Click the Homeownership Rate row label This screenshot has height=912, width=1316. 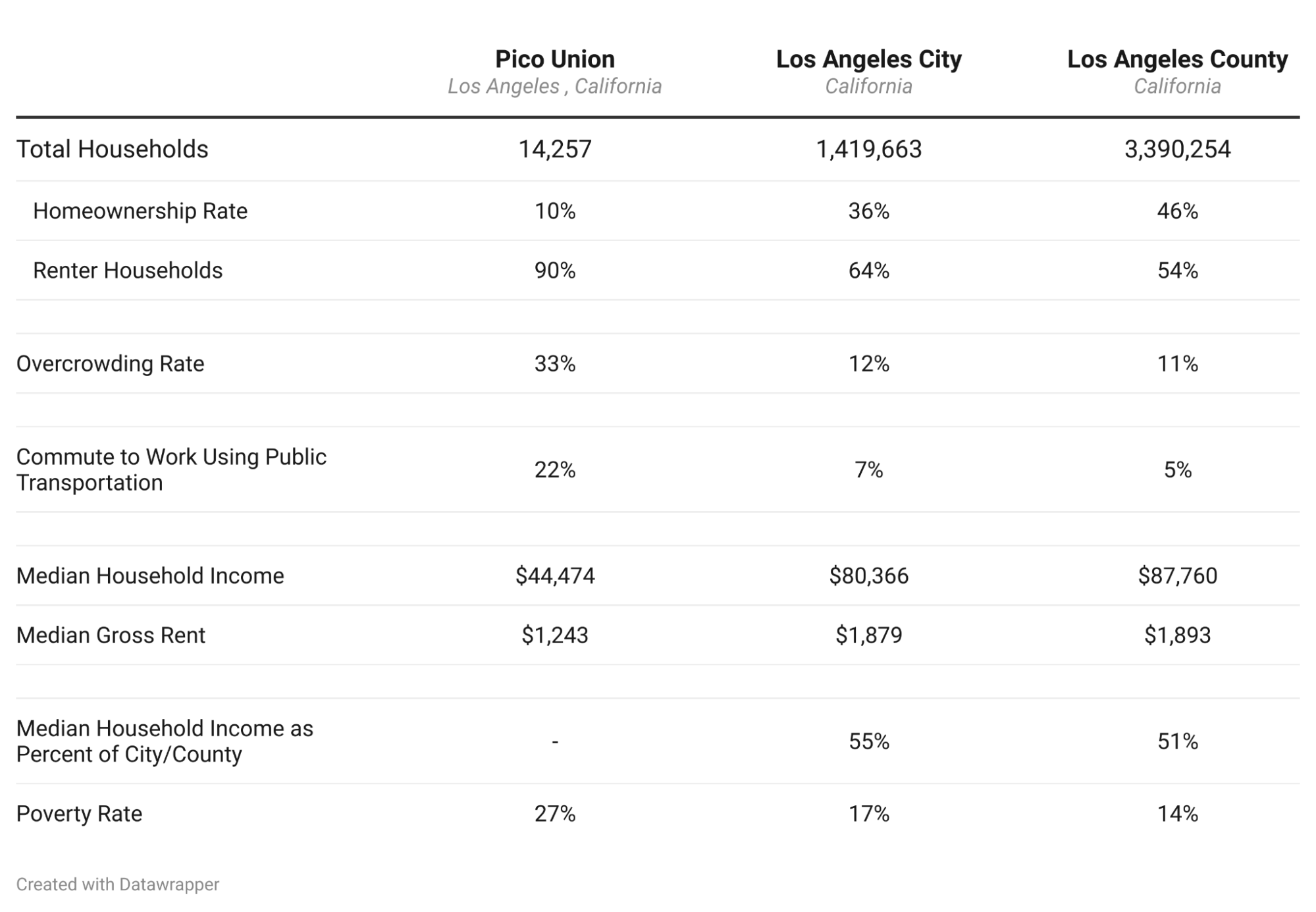[140, 211]
